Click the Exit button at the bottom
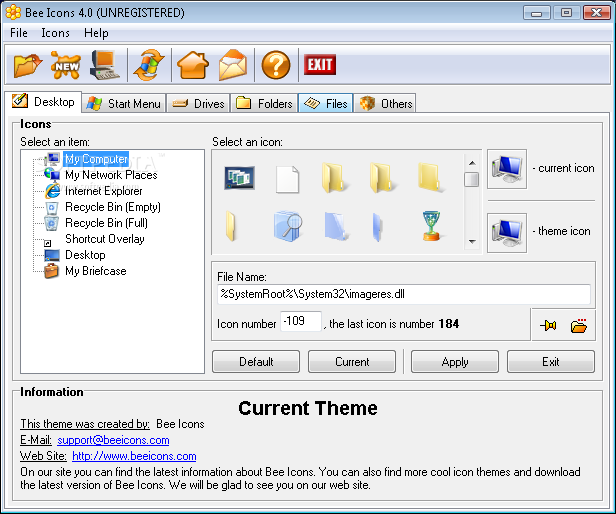This screenshot has height=514, width=616. [x=551, y=362]
